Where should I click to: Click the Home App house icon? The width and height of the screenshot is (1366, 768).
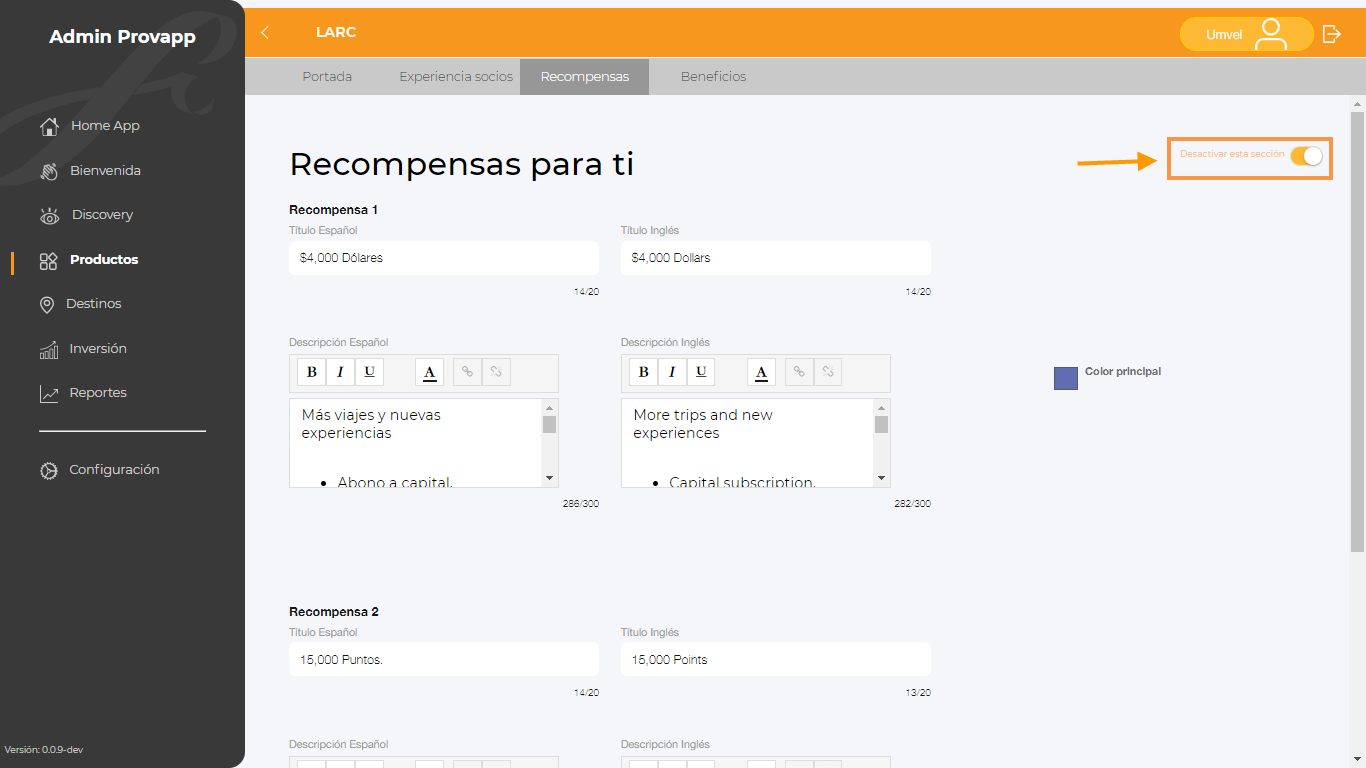point(49,126)
